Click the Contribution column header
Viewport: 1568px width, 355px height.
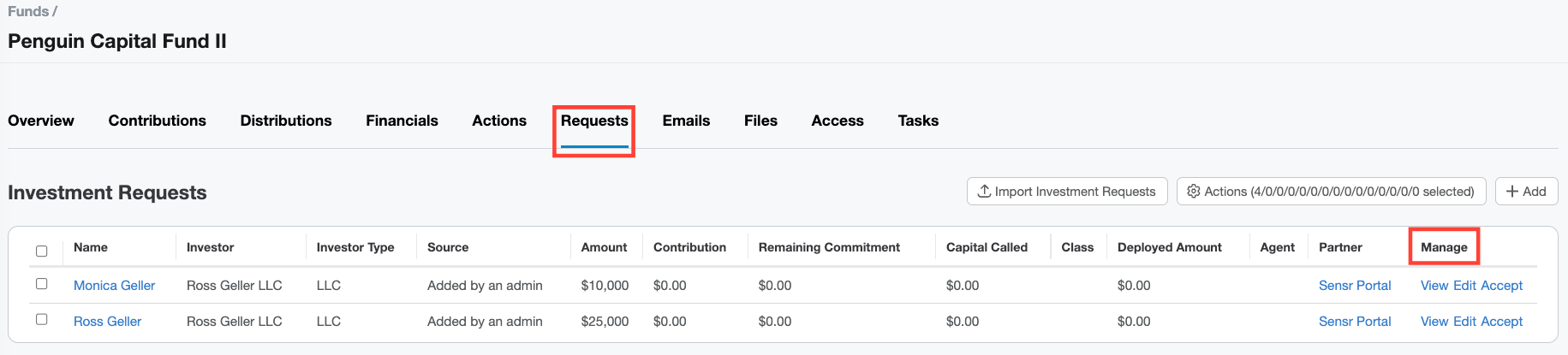pos(689,247)
